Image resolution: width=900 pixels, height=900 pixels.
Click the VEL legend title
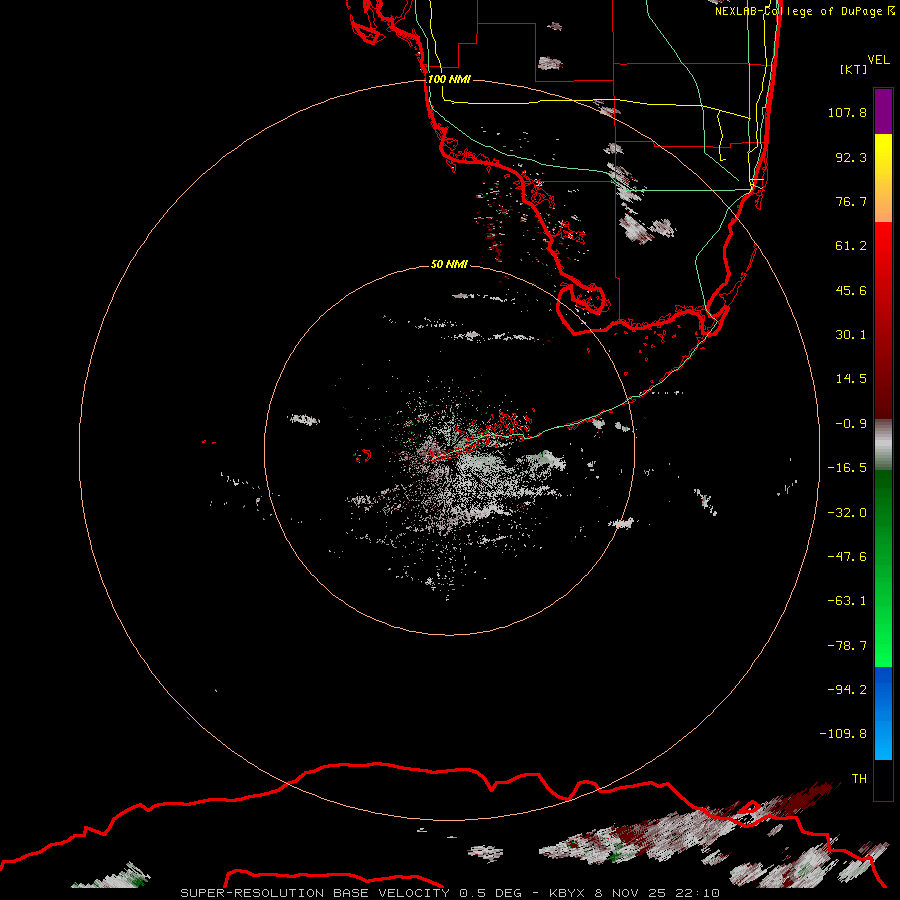(x=878, y=60)
